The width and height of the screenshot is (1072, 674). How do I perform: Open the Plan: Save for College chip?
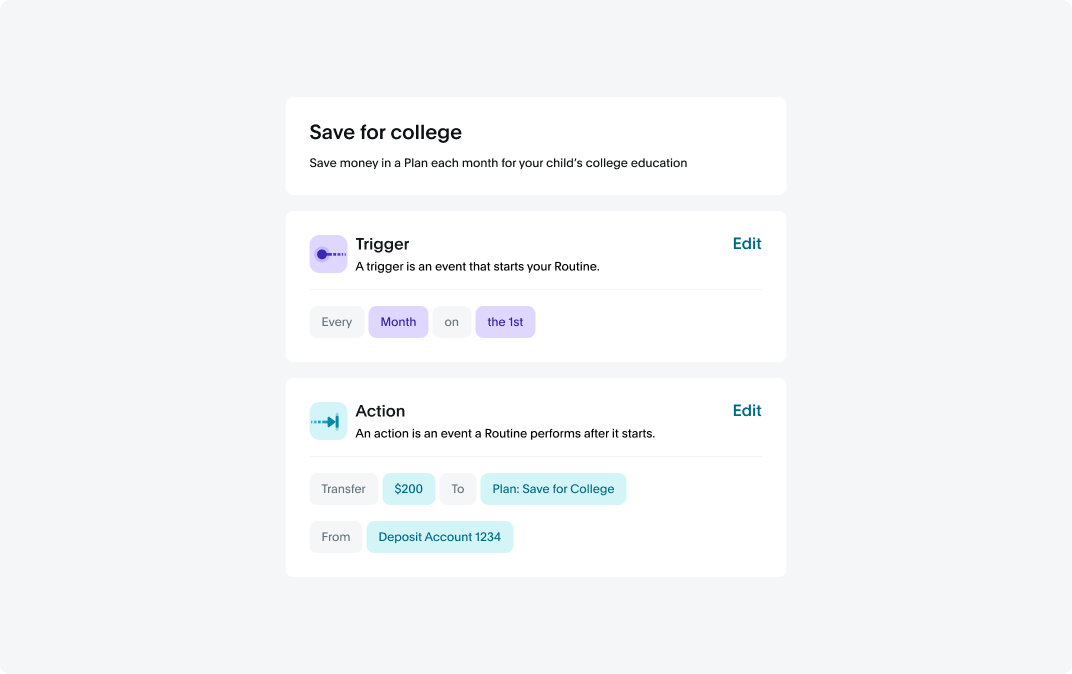(553, 489)
